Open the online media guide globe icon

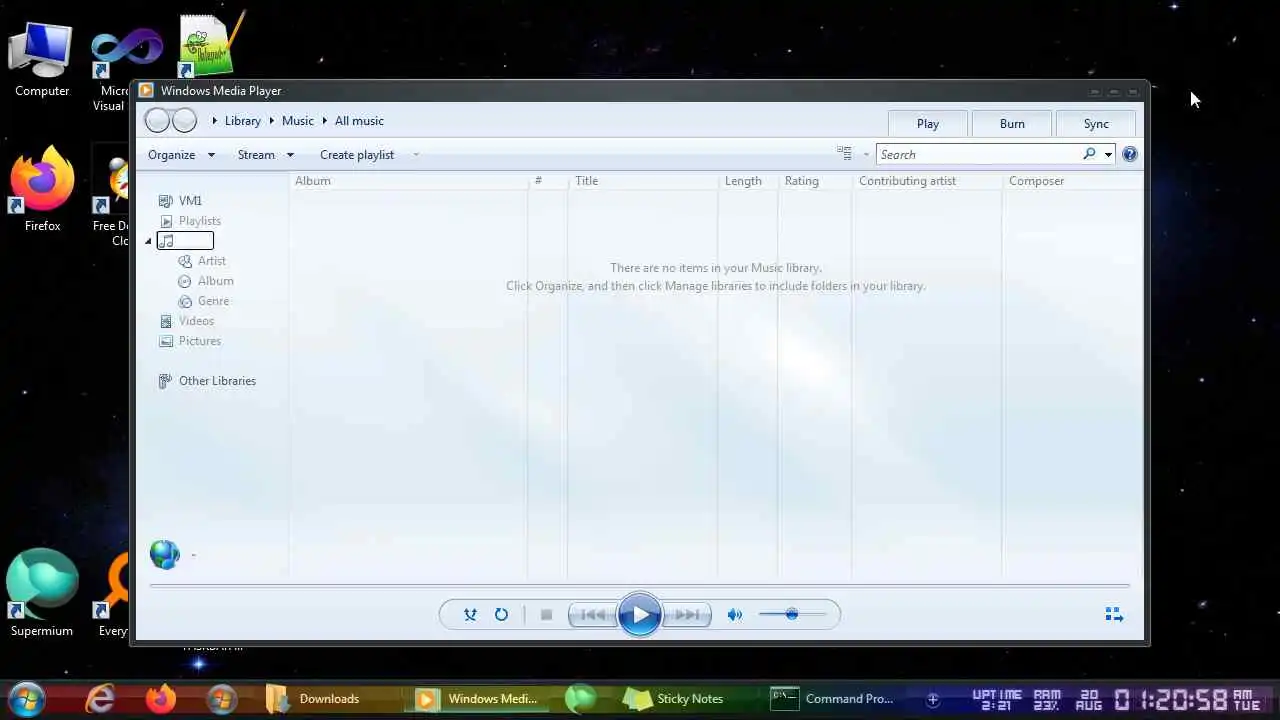tap(165, 554)
